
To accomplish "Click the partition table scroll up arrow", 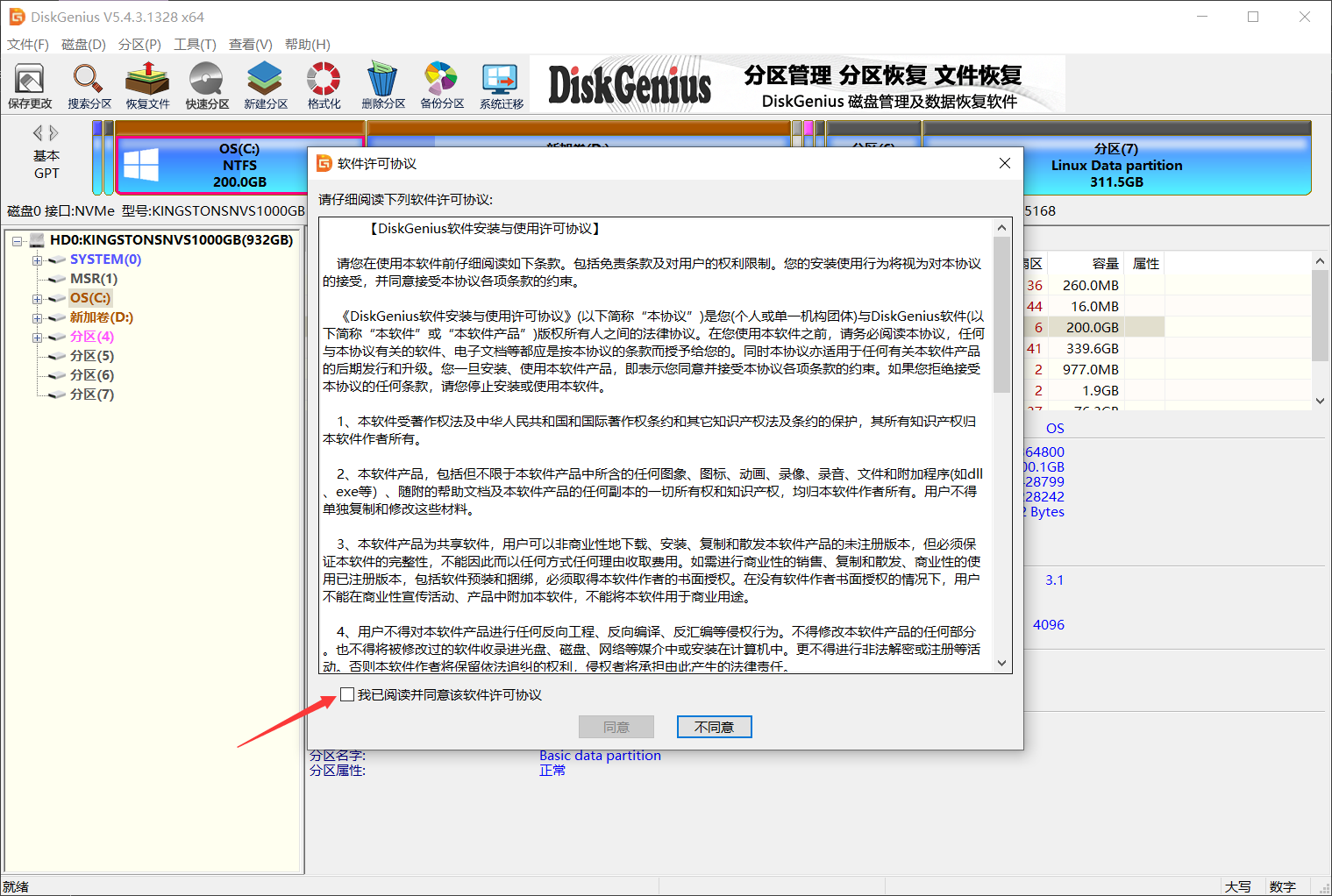I will [x=1320, y=261].
